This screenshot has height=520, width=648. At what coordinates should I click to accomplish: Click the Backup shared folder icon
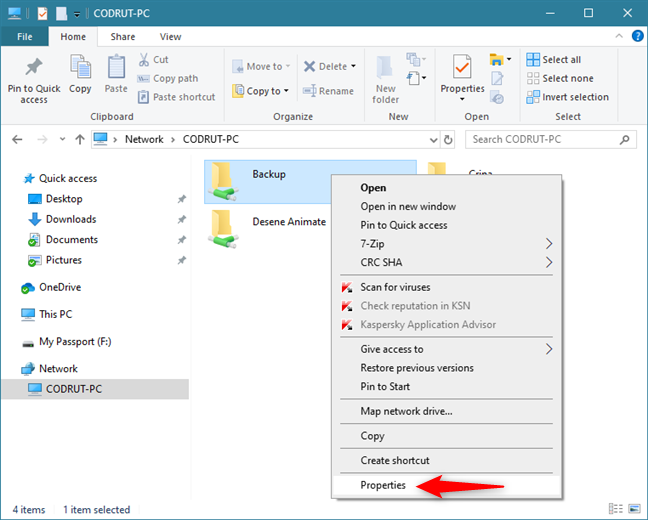[x=223, y=182]
